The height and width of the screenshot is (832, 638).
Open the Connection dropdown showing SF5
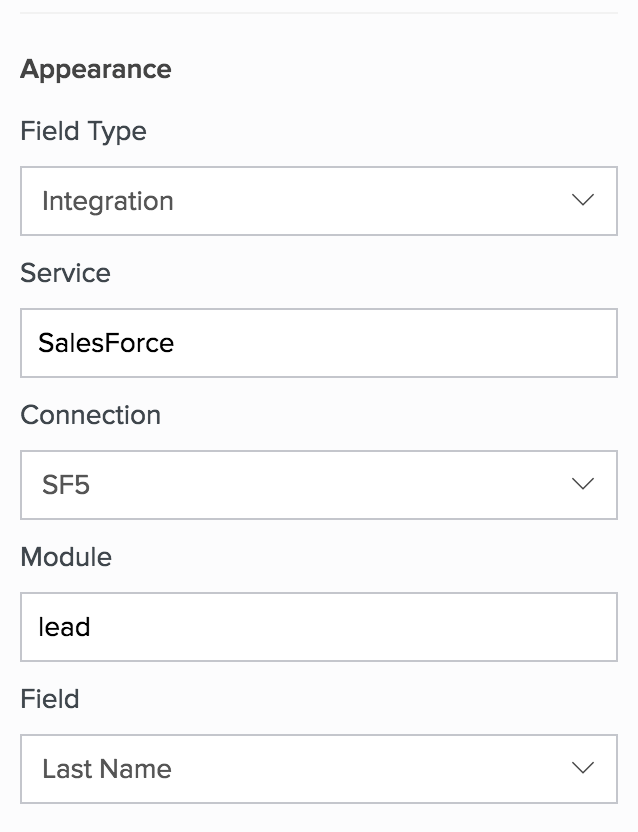pos(318,485)
